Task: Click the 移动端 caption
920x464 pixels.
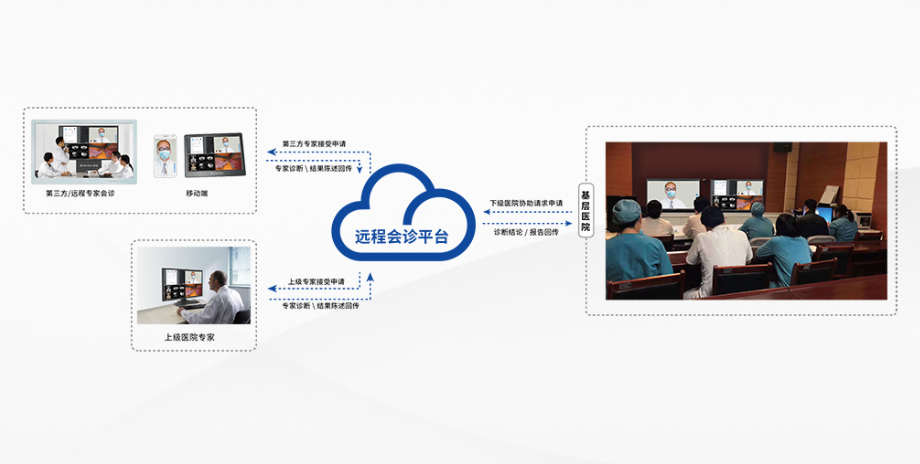Action: click(x=197, y=193)
